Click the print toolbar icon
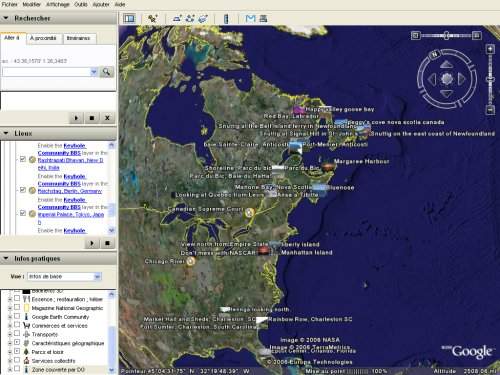This screenshot has height=375, width=500. tap(263, 18)
